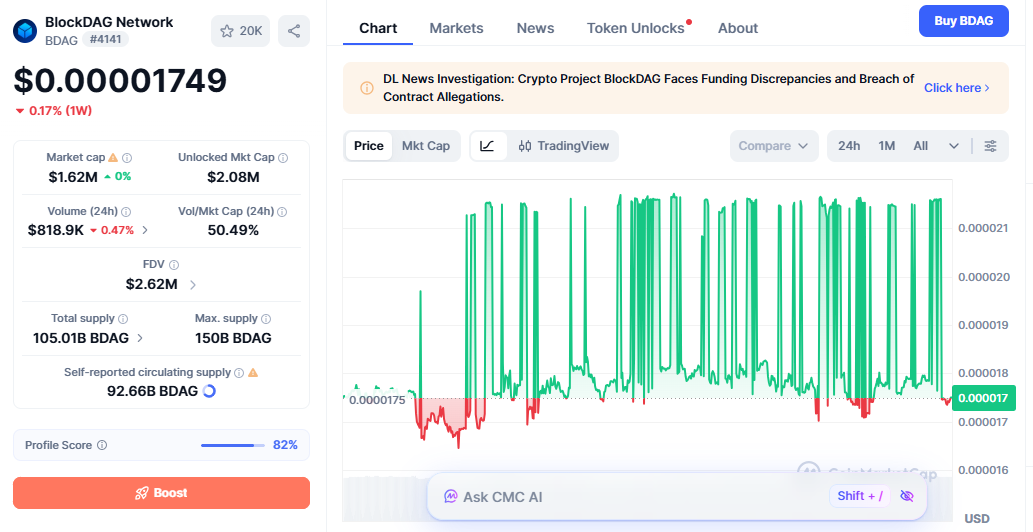Click the #4141 rank badge
This screenshot has width=1033, height=532.
pyautogui.click(x=105, y=40)
